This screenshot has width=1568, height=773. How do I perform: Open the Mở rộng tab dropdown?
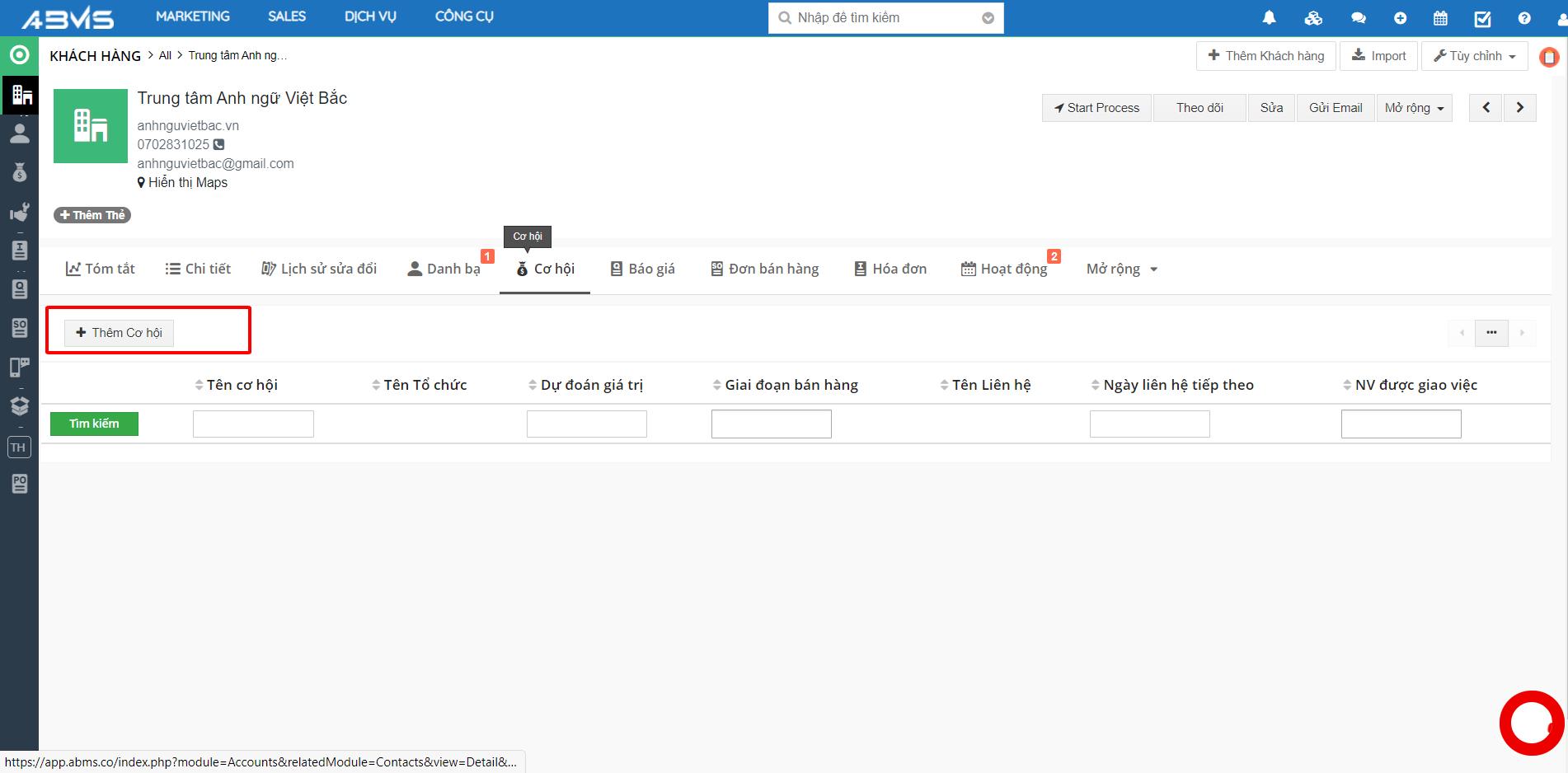(1121, 269)
